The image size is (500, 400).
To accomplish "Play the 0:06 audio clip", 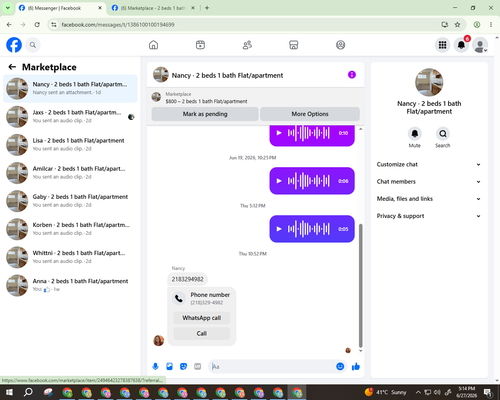I will tap(279, 181).
